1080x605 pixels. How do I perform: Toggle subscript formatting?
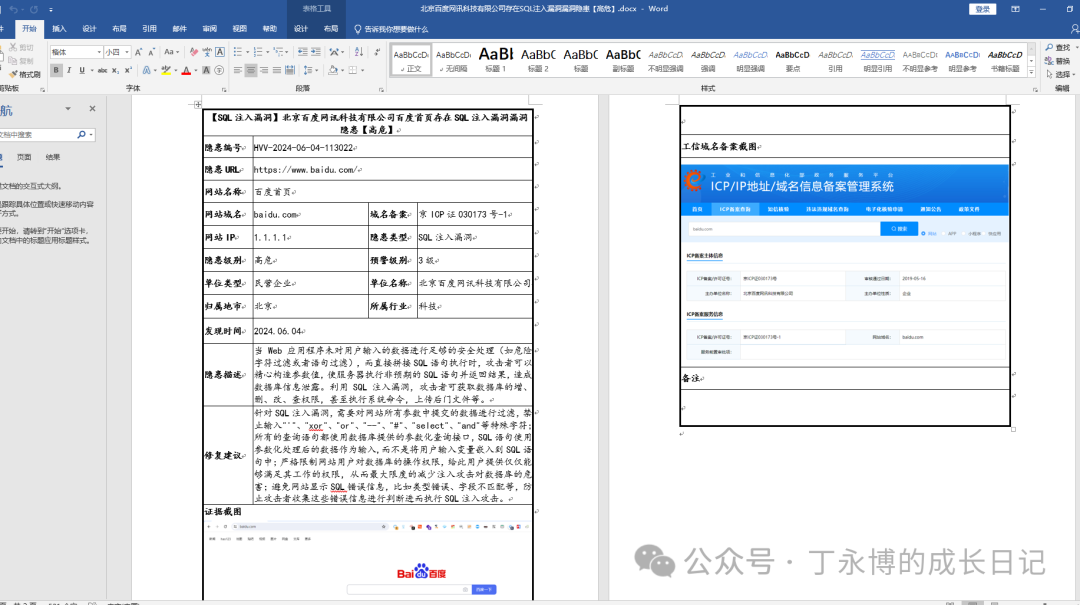[x=115, y=70]
